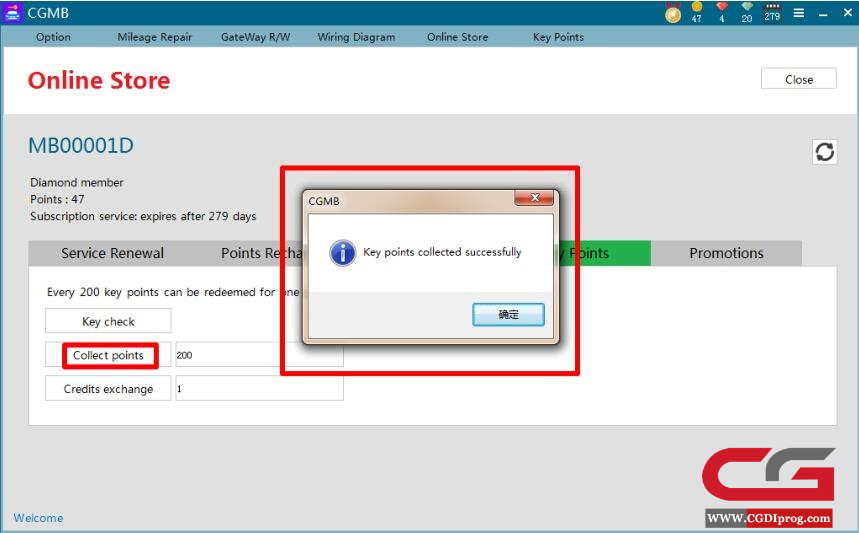Click the Online Store heading

pos(99,81)
